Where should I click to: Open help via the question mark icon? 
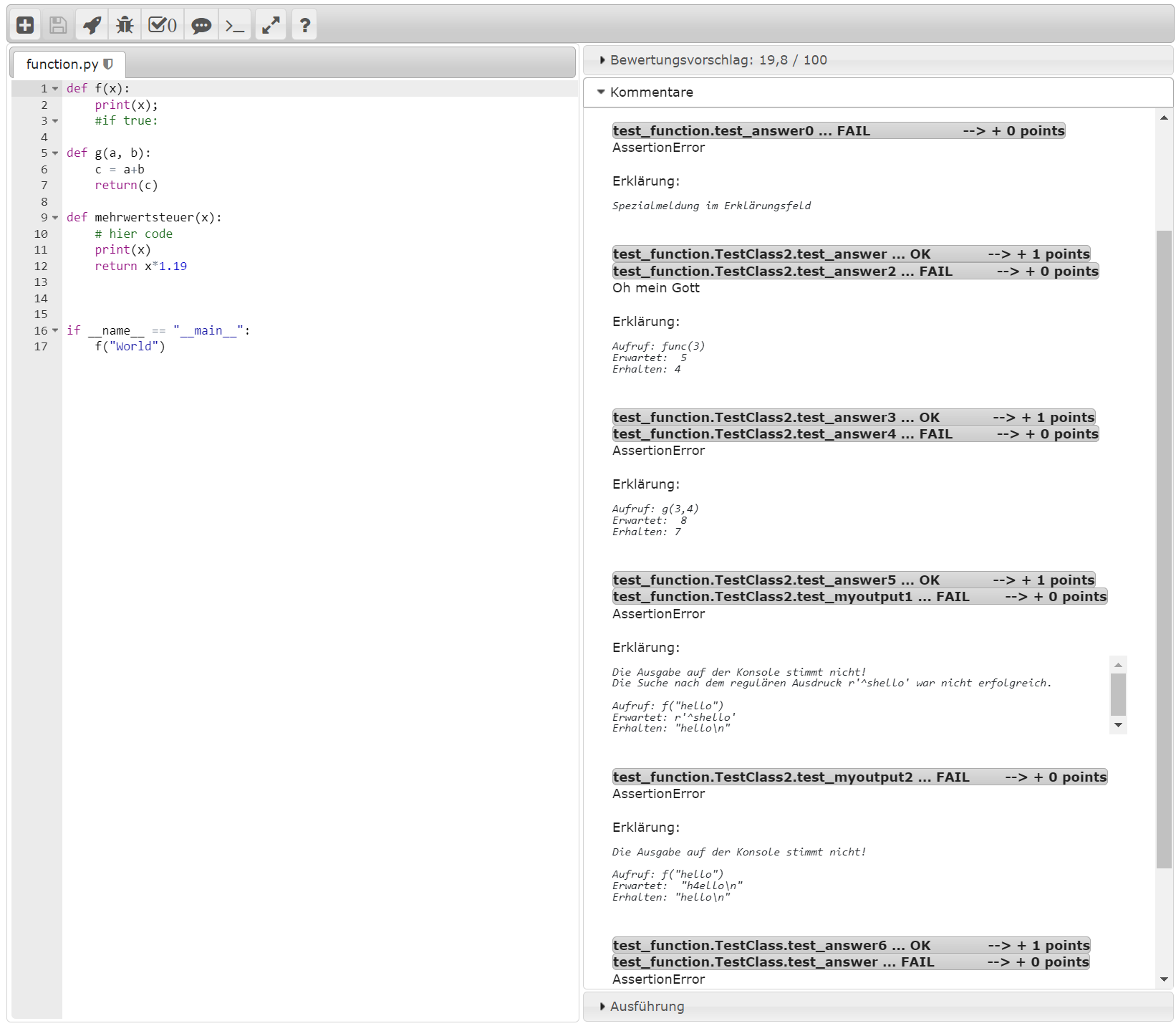pos(305,25)
